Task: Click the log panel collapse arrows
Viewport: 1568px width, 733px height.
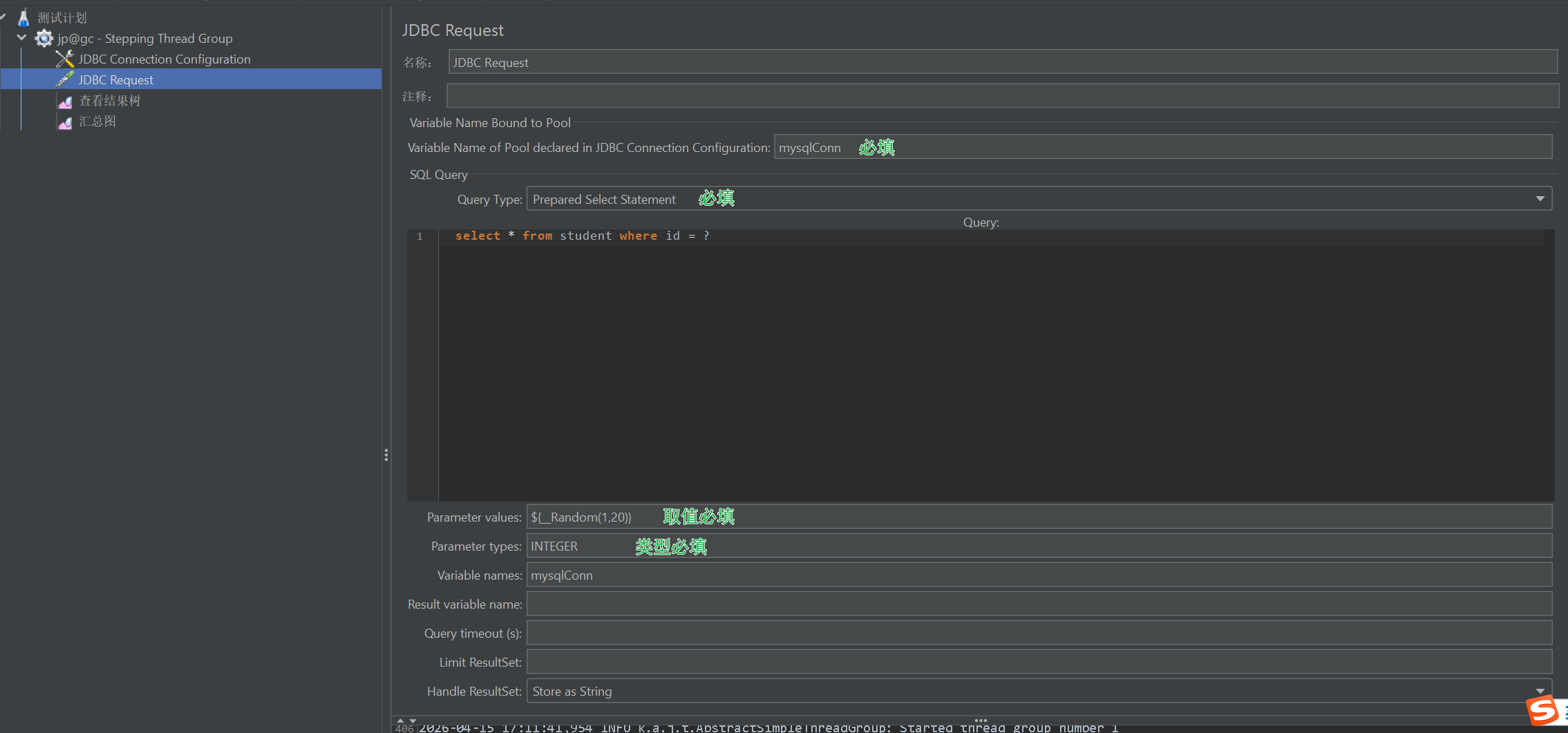Action: [x=406, y=721]
